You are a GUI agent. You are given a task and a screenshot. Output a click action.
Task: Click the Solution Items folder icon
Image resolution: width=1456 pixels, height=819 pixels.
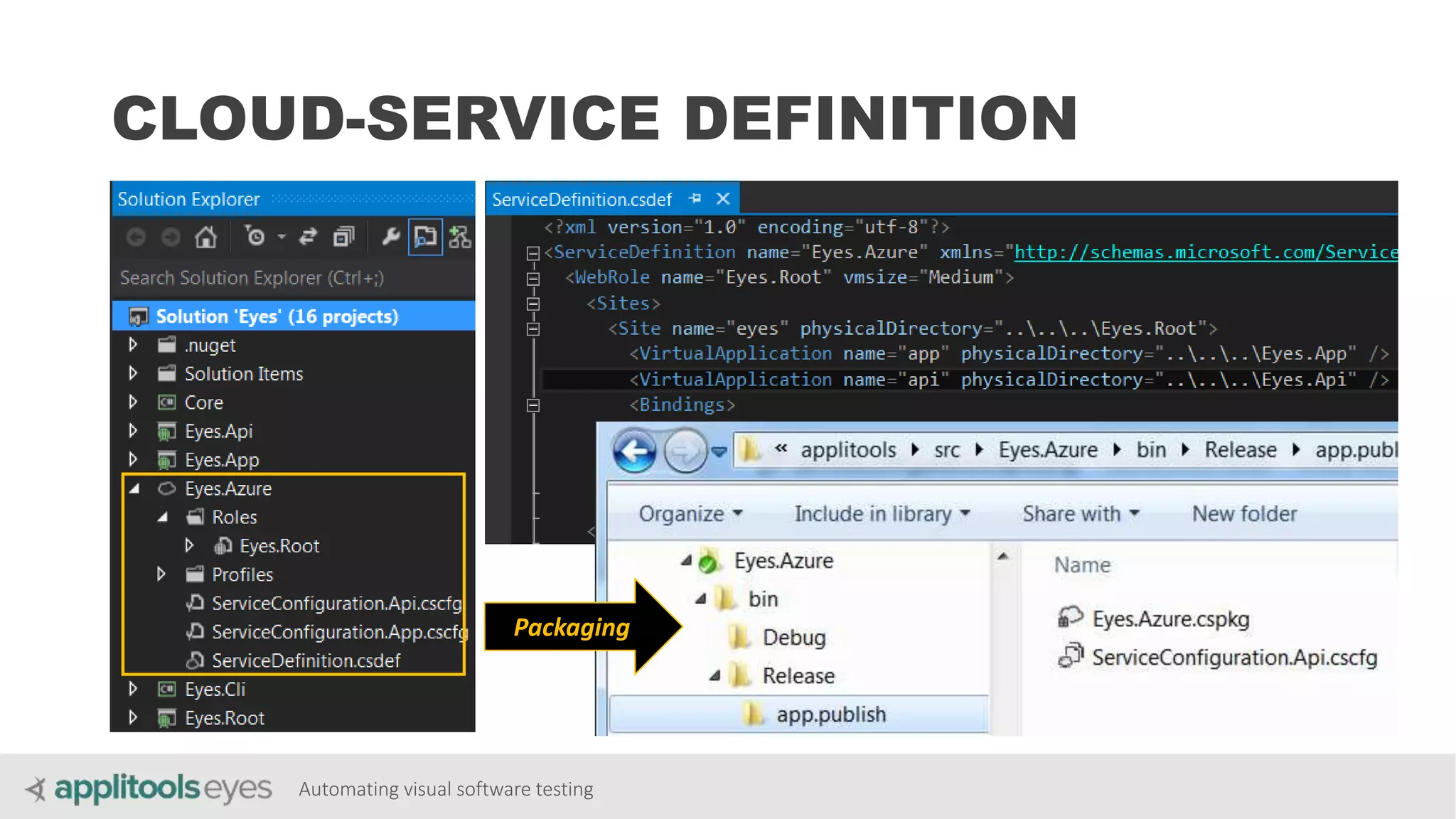tap(166, 373)
